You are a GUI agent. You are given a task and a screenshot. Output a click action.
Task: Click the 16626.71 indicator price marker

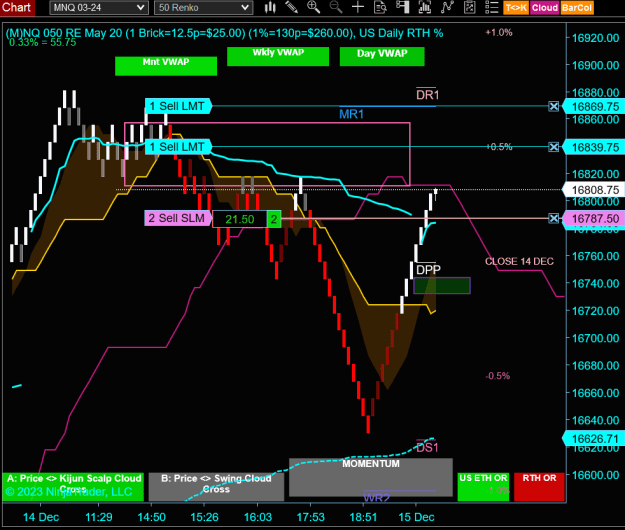[593, 439]
